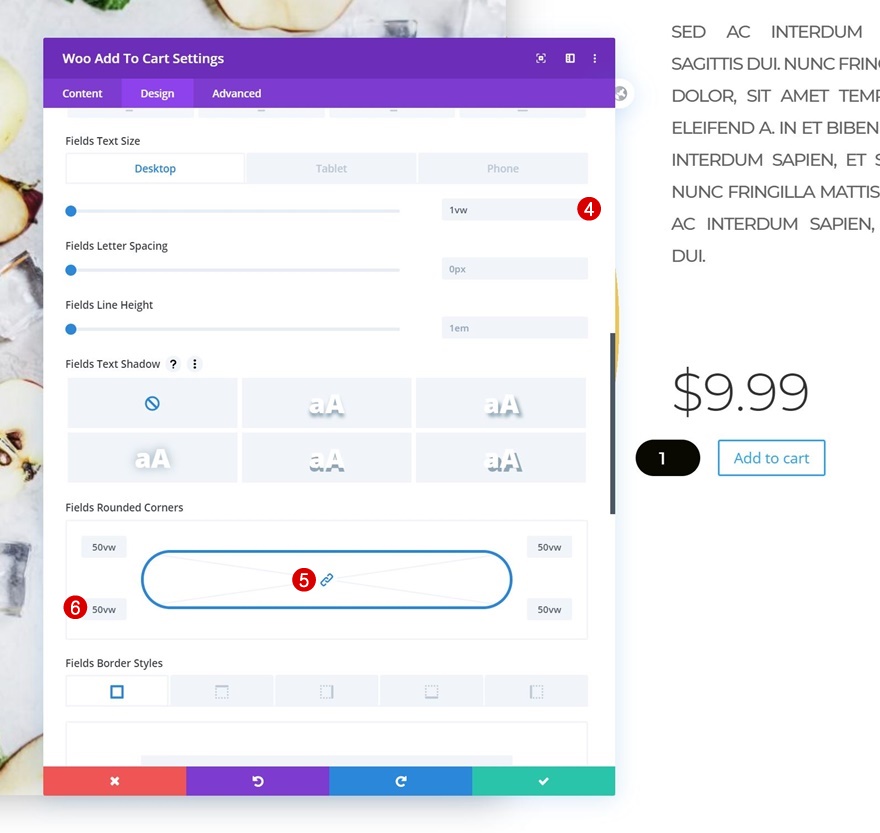Screen dimensions: 880x833
Task: Open Fields Text Shadow help icon
Action: [173, 364]
